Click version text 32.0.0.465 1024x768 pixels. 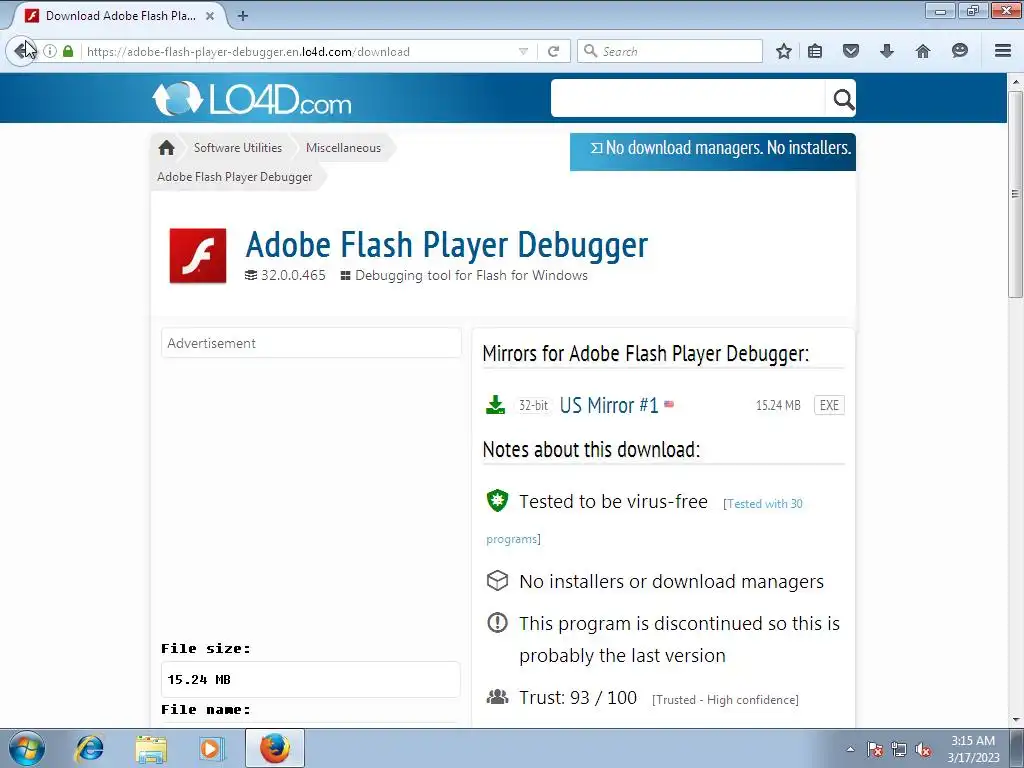coord(293,275)
